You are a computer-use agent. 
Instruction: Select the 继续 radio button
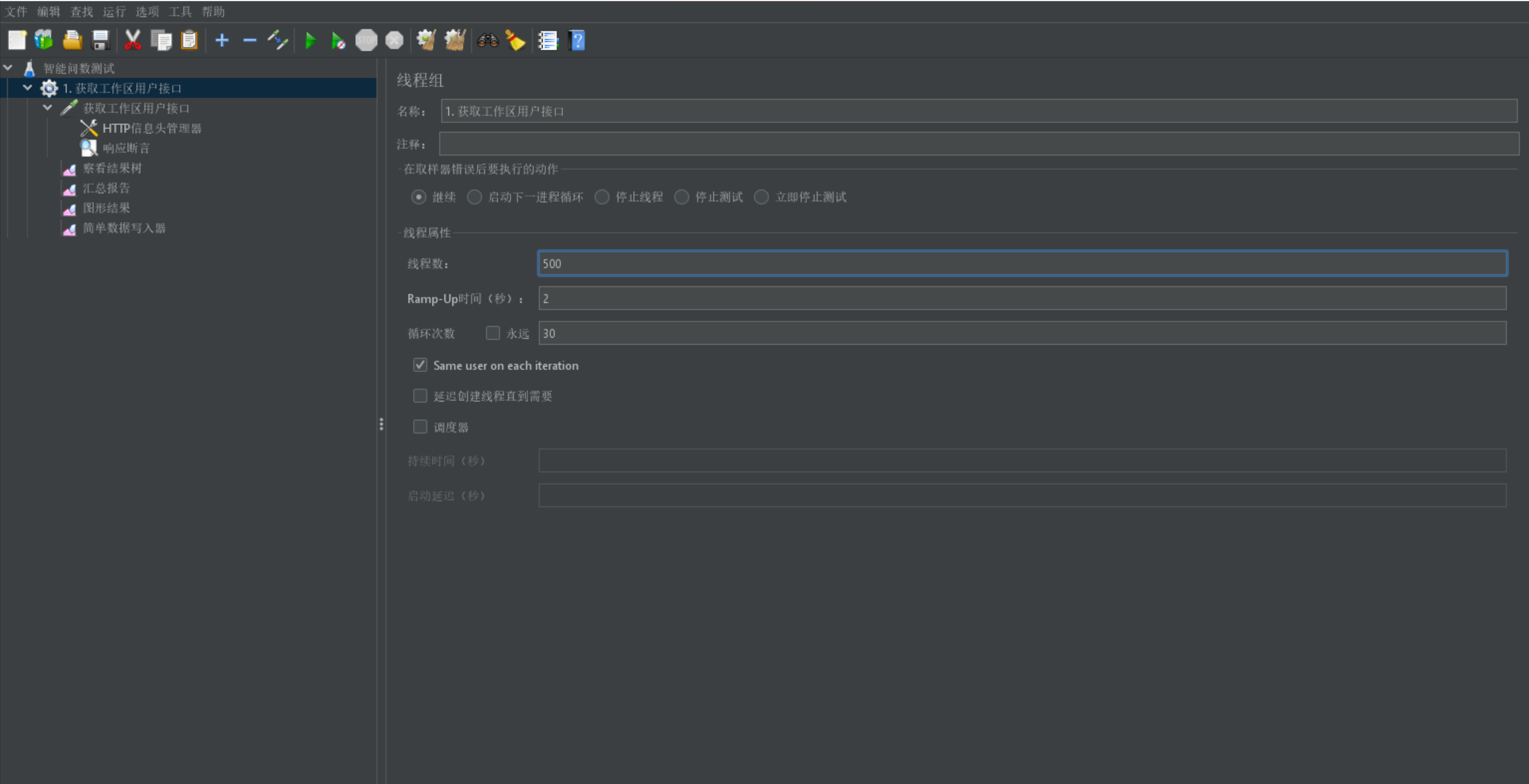(418, 197)
